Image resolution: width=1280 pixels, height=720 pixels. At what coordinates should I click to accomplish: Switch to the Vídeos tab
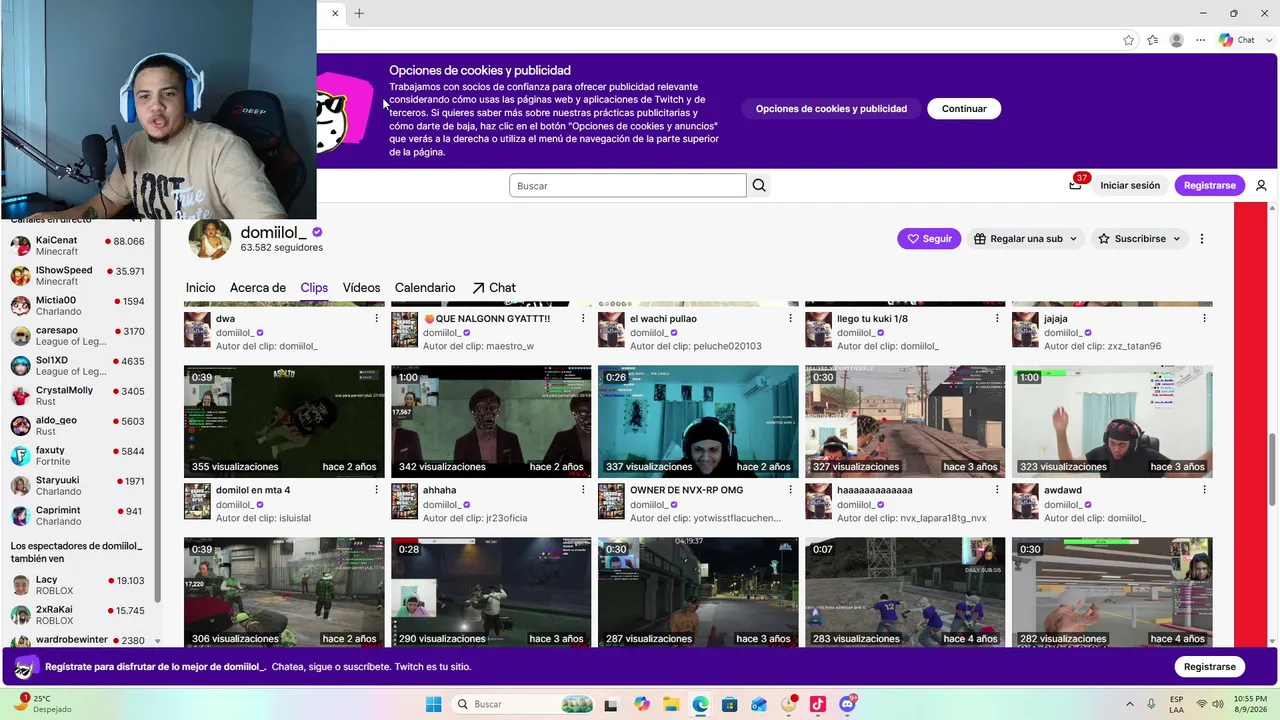[361, 288]
